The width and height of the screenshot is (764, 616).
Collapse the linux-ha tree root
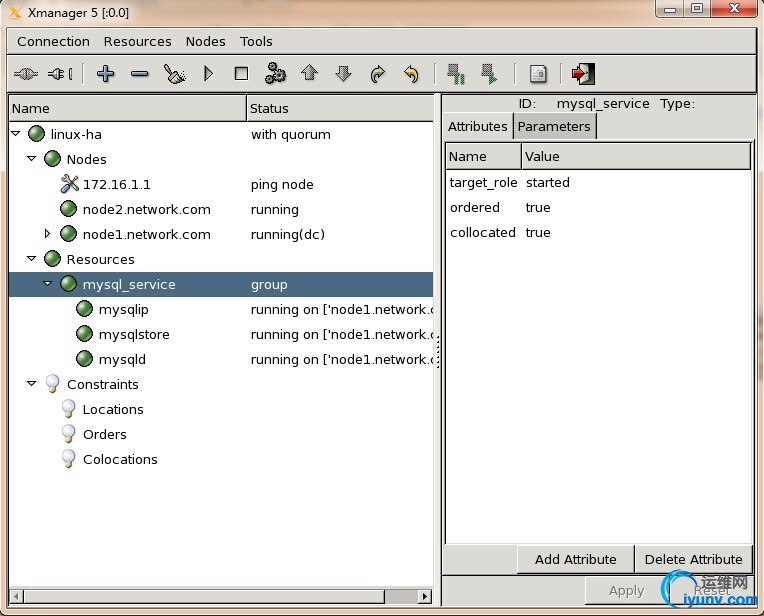pos(16,133)
